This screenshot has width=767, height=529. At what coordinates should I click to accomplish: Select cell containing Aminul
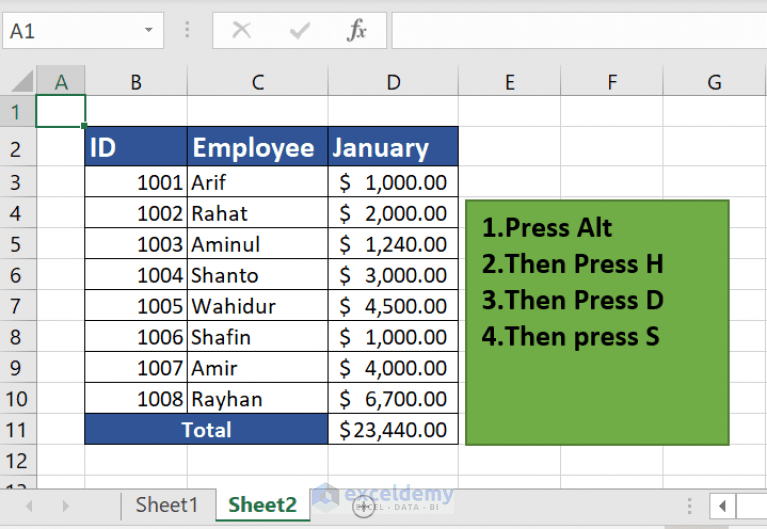point(258,244)
